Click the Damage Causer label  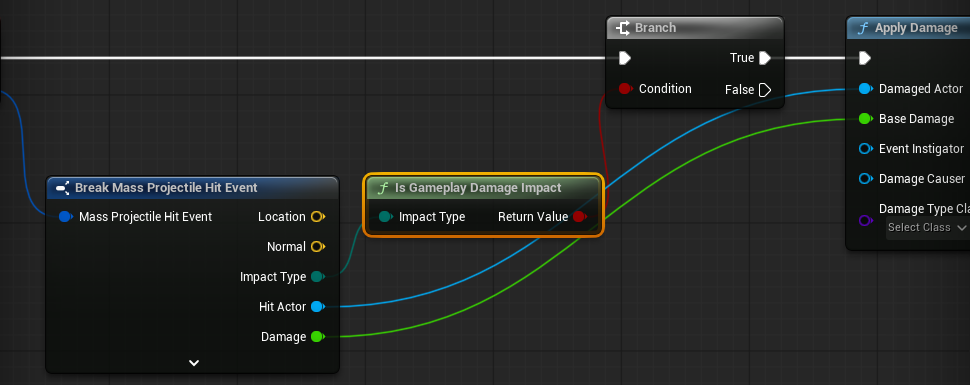(x=922, y=179)
